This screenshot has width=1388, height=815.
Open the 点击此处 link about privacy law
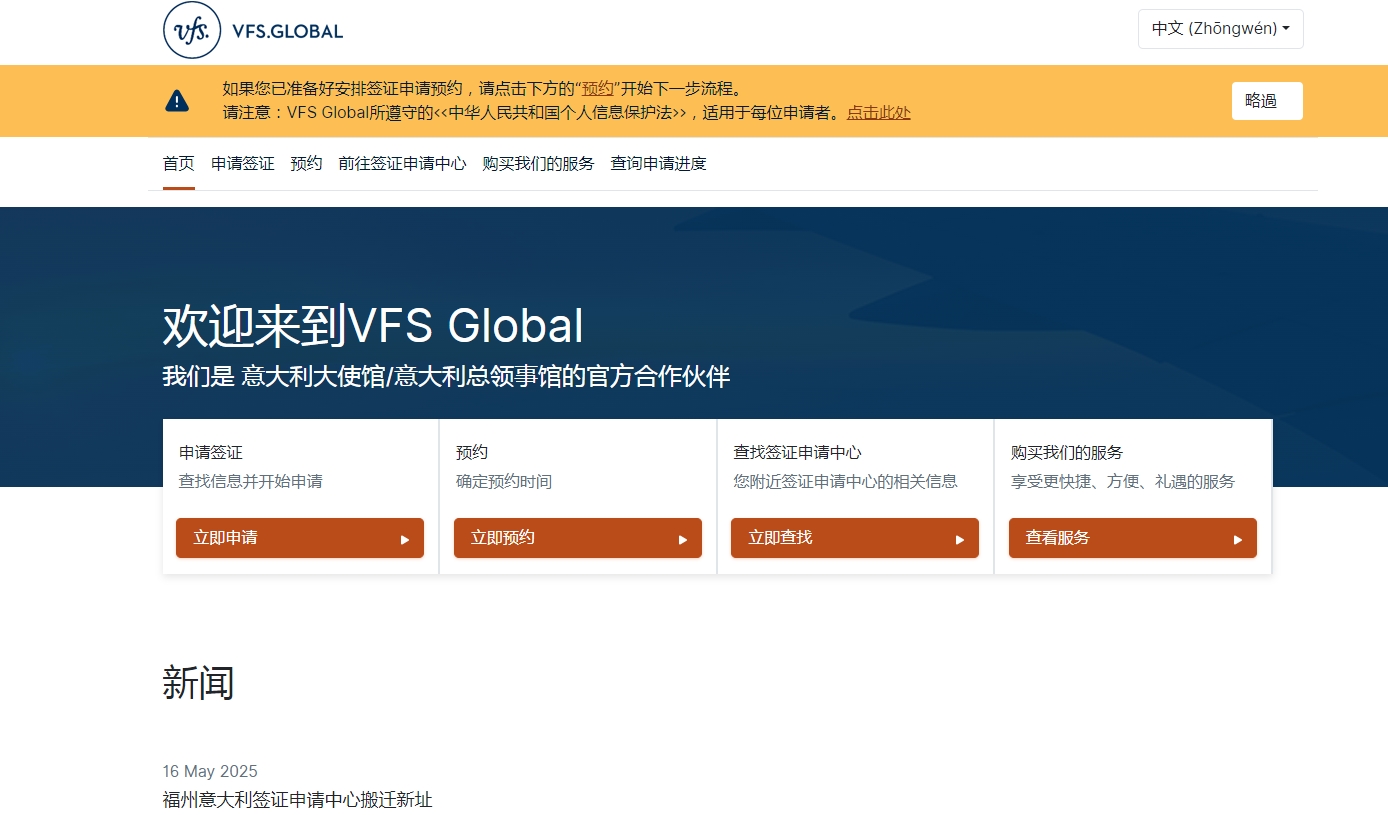tap(879, 113)
